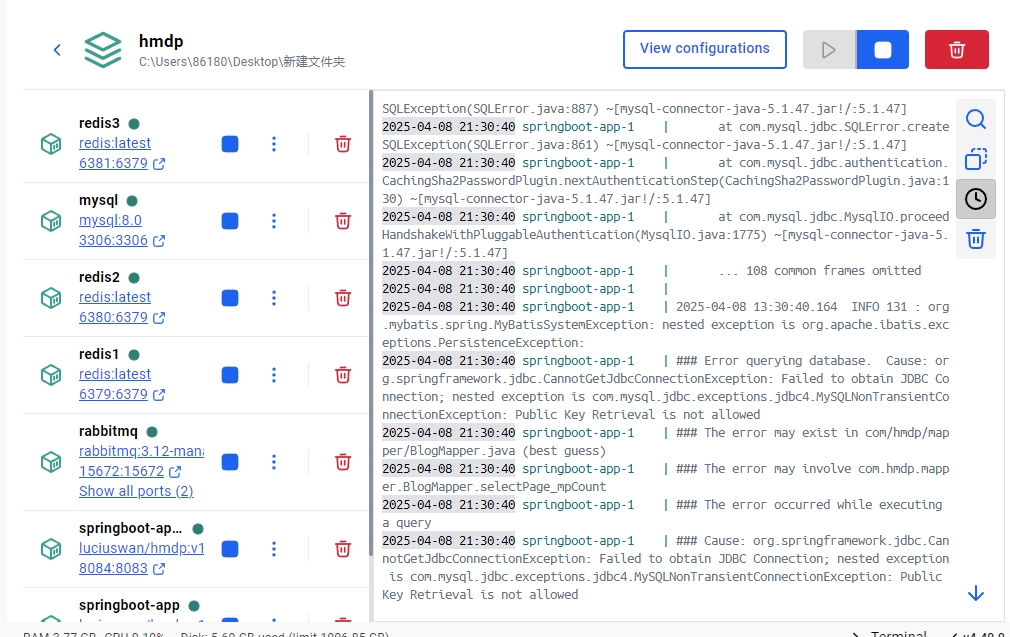Click the '108 common frames omitted' log line
The height and width of the screenshot is (637, 1010).
click(819, 271)
